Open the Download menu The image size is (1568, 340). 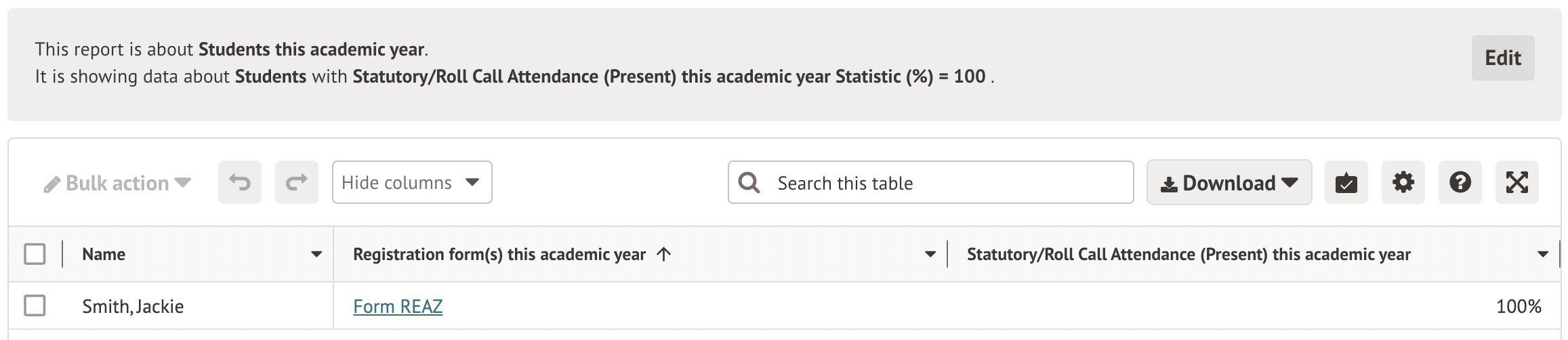[1229, 183]
